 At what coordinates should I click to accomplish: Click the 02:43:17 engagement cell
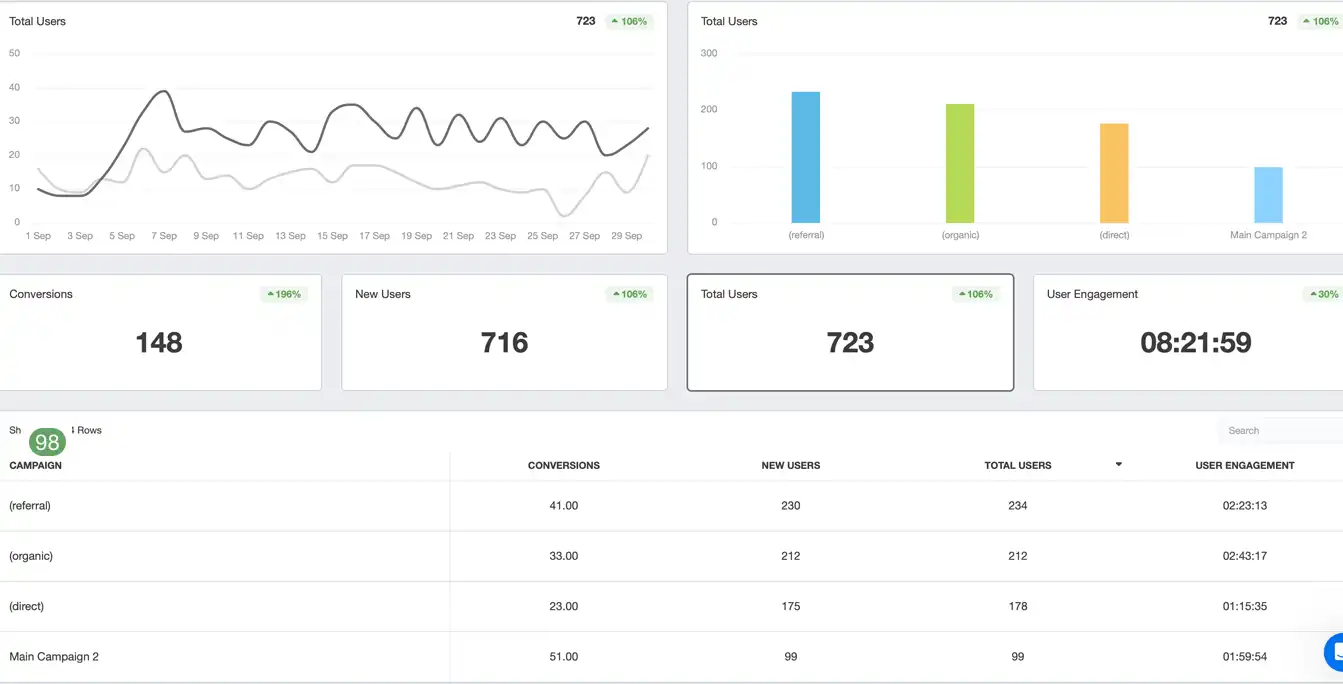(x=1245, y=556)
